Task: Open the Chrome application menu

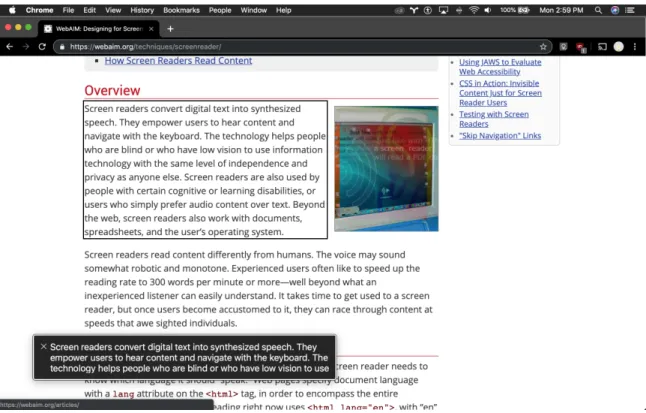Action: coord(39,10)
